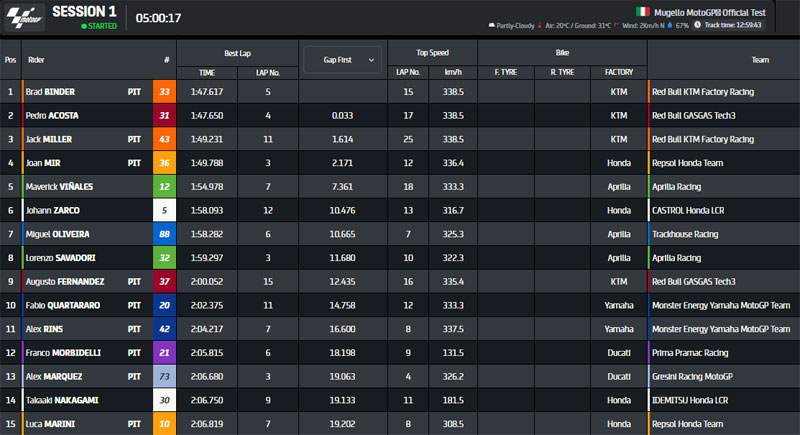
Task: Sort by best lap TIME column
Action: (x=207, y=72)
